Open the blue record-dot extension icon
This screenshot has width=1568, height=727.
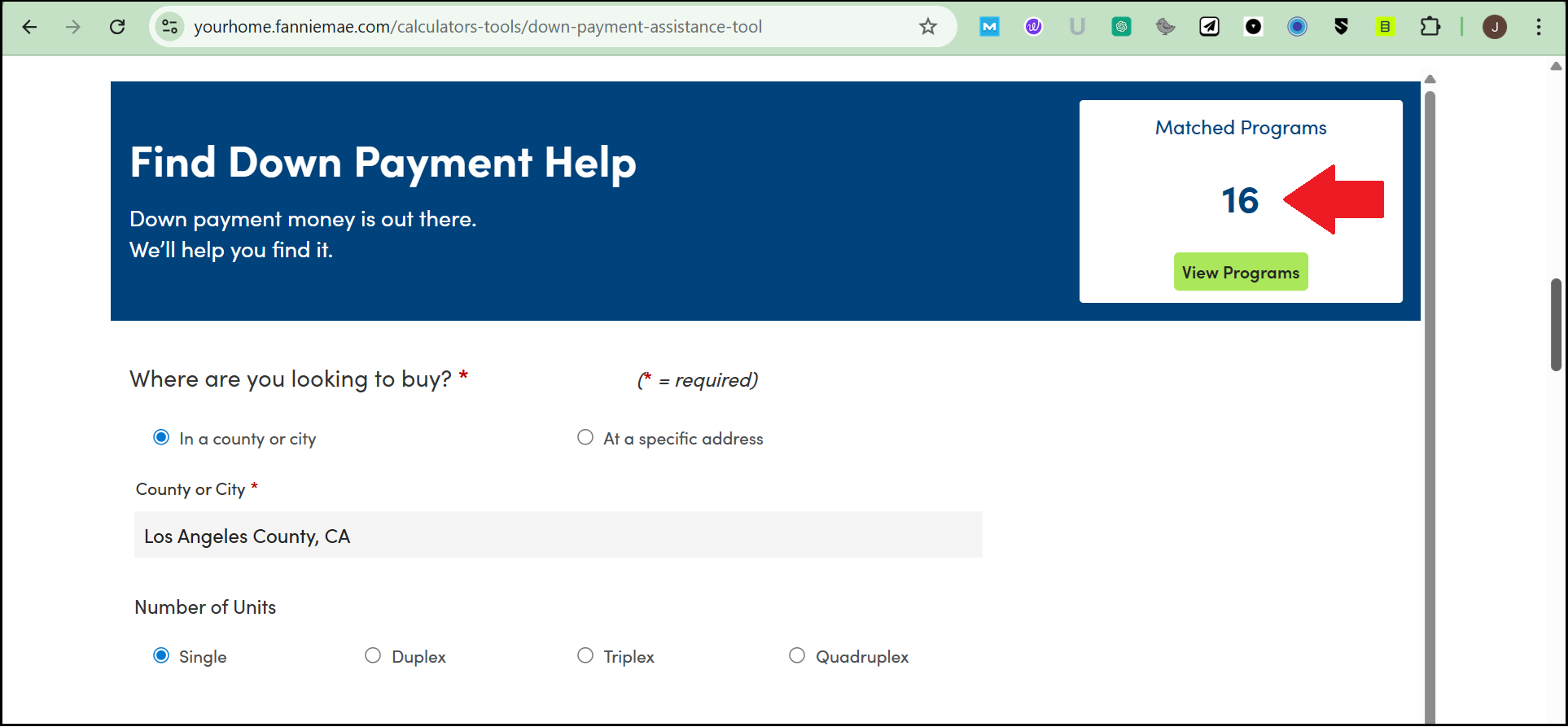click(1297, 27)
